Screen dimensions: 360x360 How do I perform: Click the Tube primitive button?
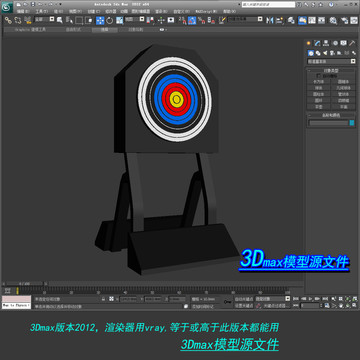pos(344,94)
